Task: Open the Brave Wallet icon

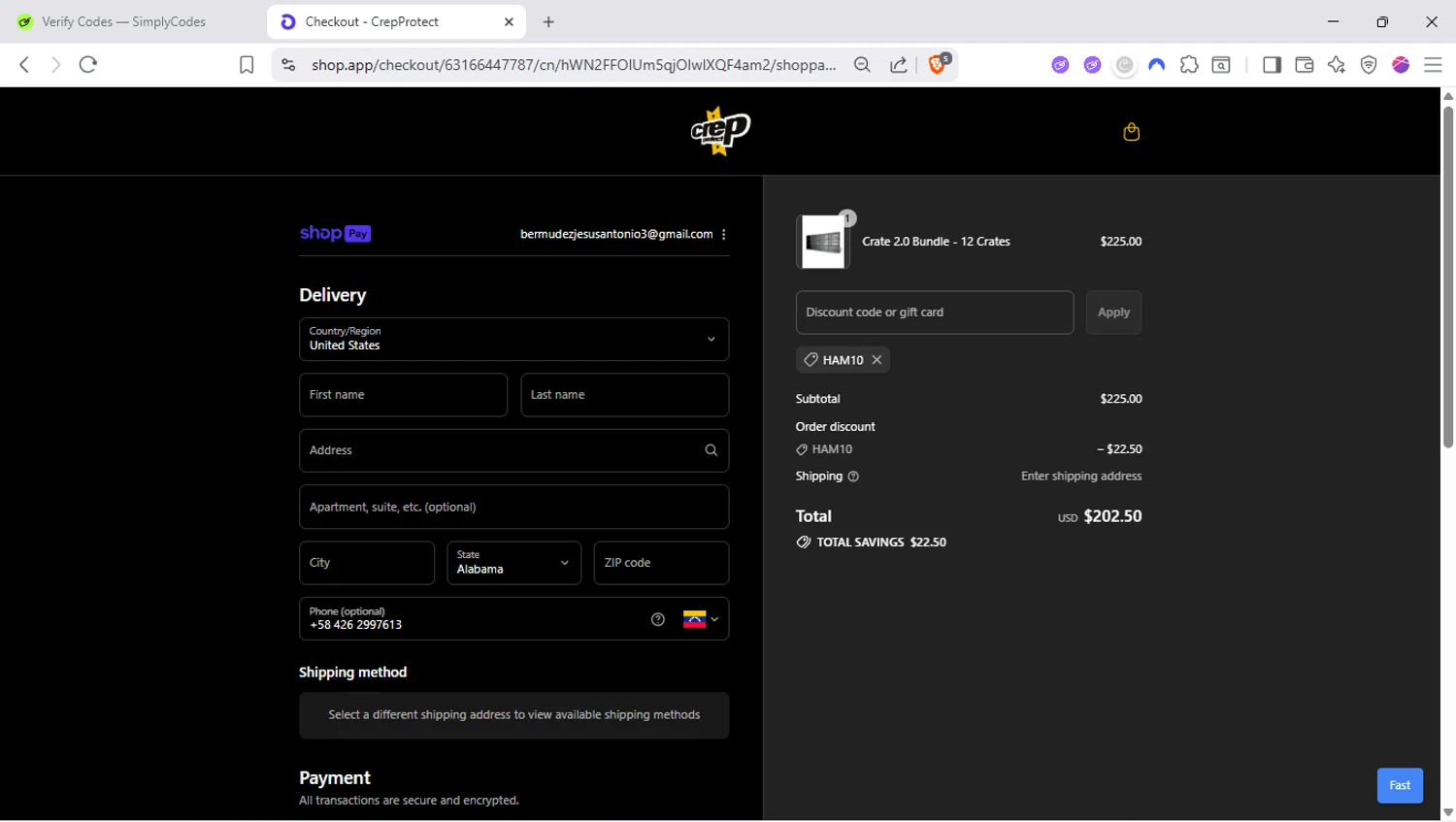Action: pyautogui.click(x=1305, y=65)
